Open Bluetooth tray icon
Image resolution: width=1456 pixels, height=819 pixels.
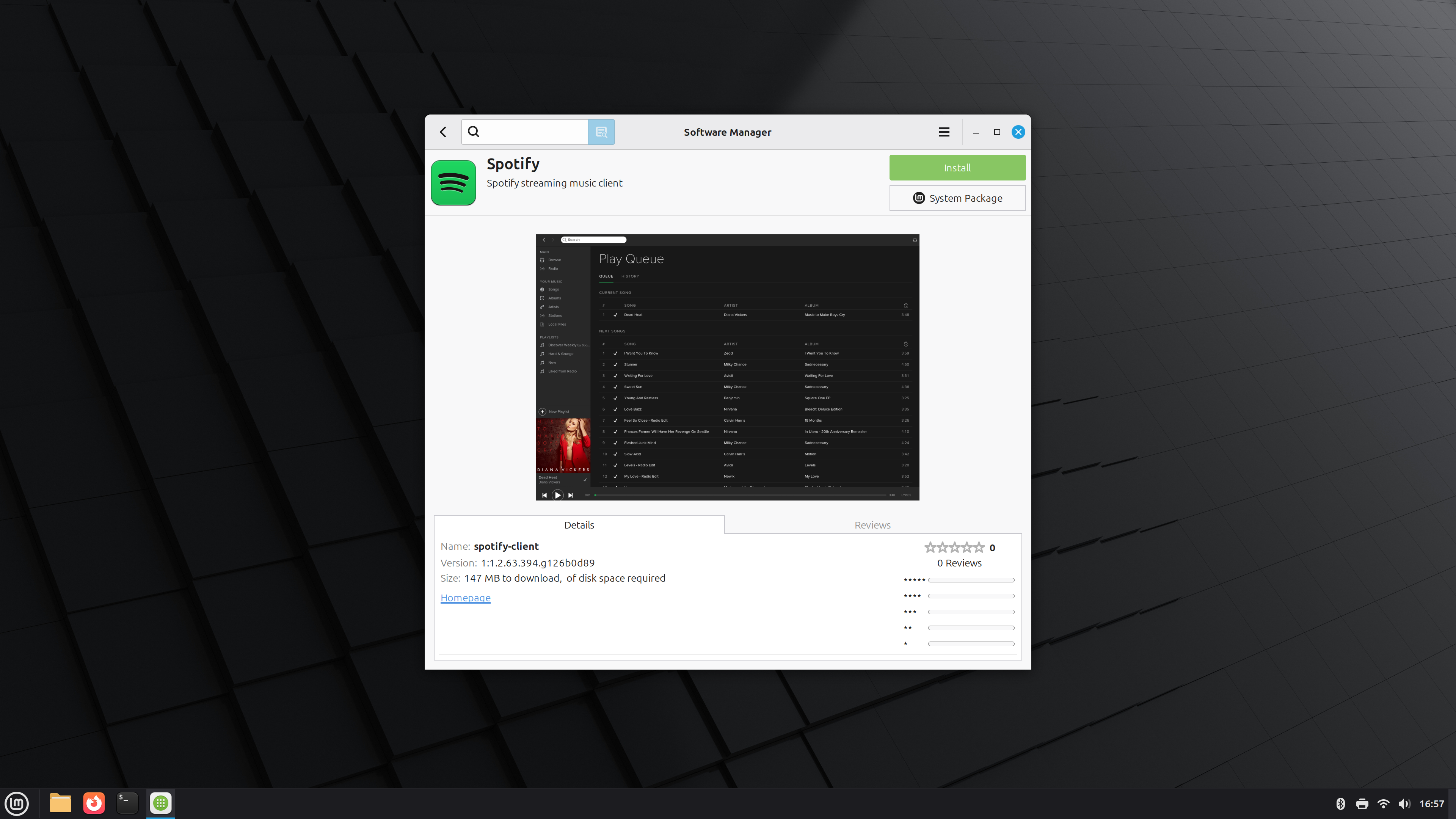1340,804
